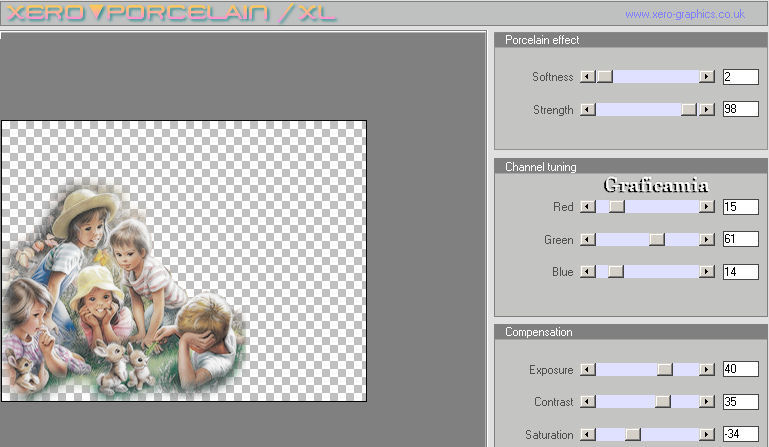769x447 pixels.
Task: Click the left arrow of the Green slider
Action: tap(588, 239)
